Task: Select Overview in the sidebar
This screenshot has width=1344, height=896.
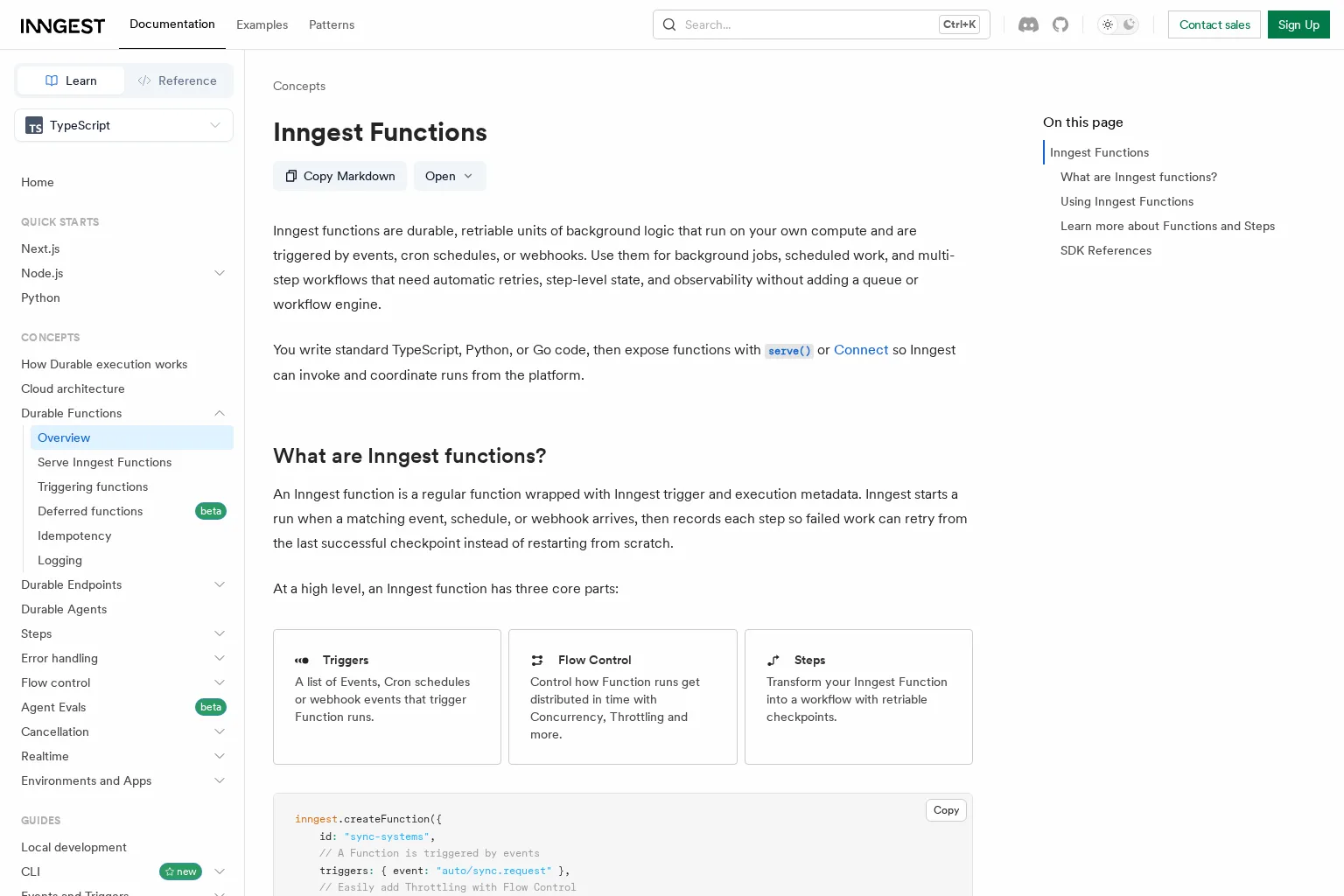Action: coord(132,437)
